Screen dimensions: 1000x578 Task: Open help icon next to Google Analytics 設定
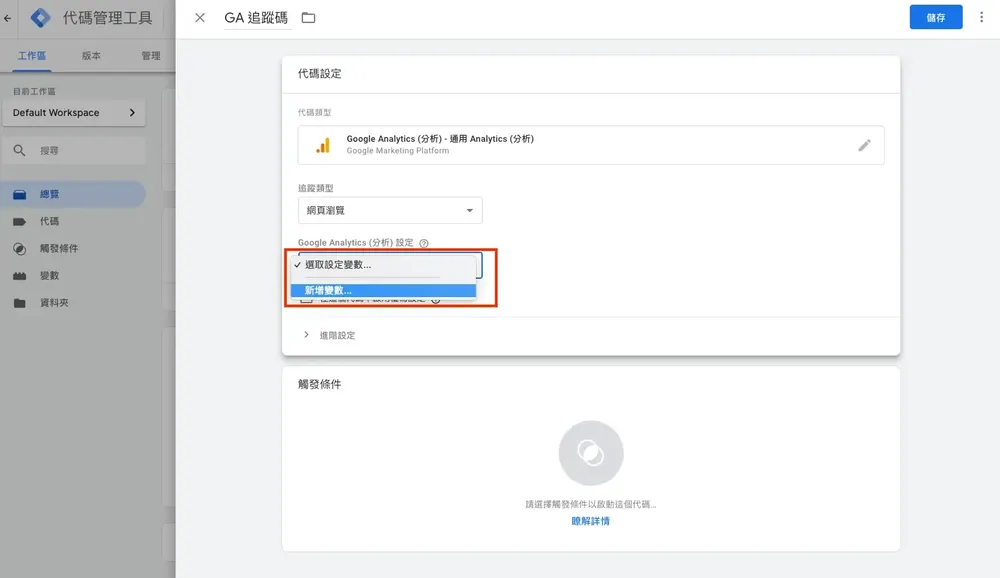424,243
